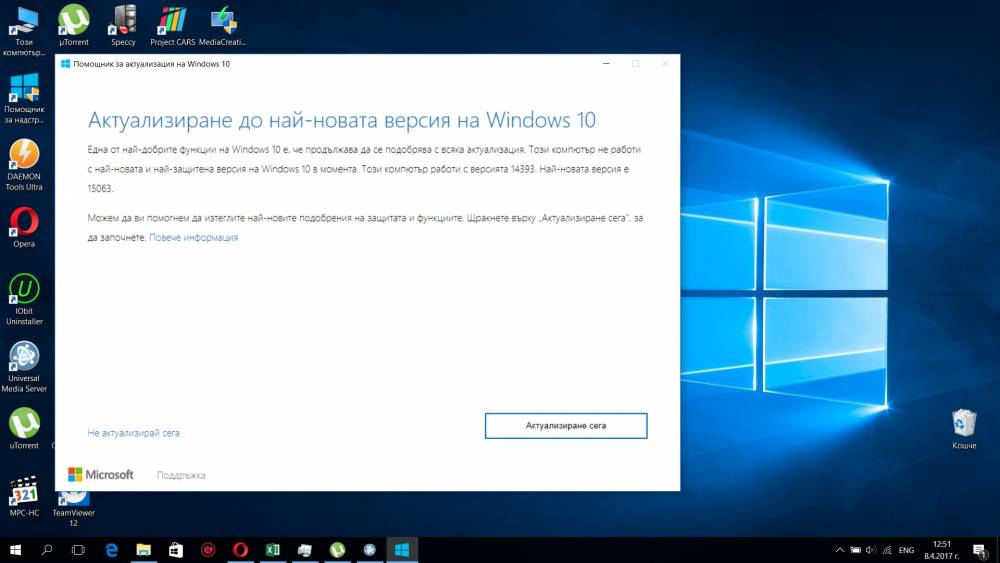The width and height of the screenshot is (1000, 563).
Task: Click the light-blue round taskbar icon after uTorrent
Action: coord(369,550)
